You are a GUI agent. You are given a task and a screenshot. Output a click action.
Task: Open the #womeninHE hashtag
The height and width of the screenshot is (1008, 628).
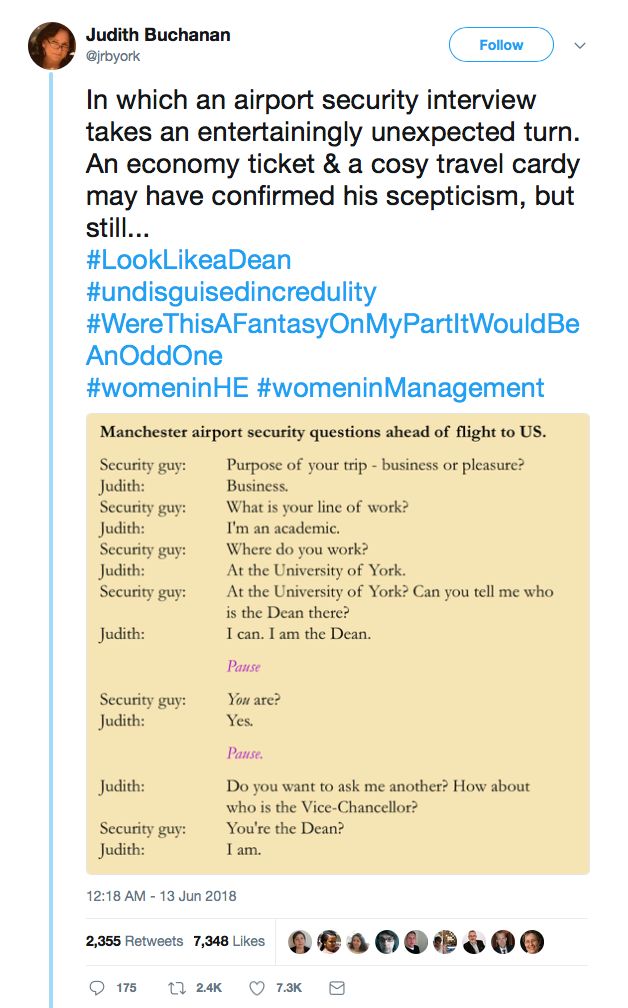coord(167,388)
